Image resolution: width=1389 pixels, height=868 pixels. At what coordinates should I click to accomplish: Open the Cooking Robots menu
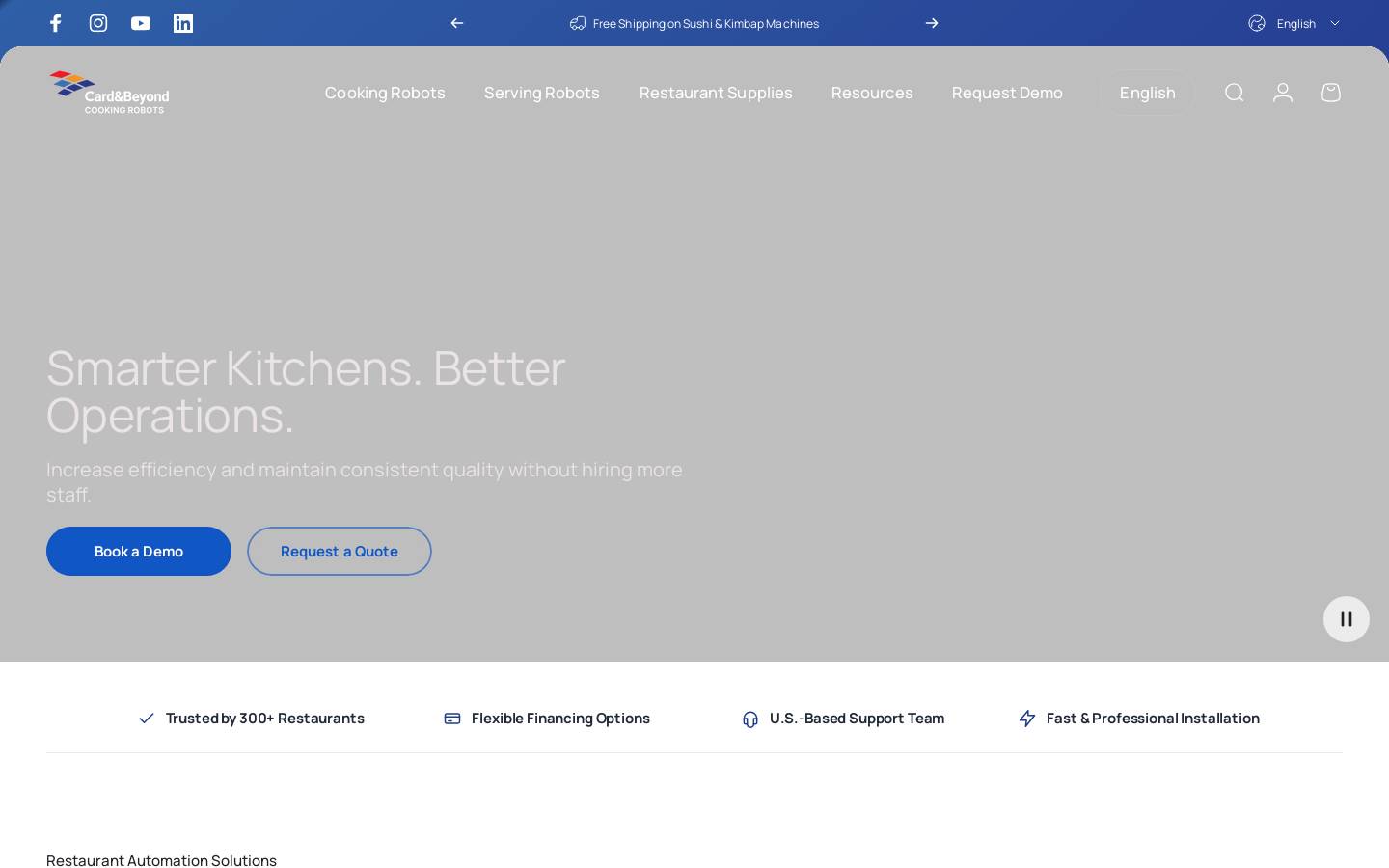385,93
